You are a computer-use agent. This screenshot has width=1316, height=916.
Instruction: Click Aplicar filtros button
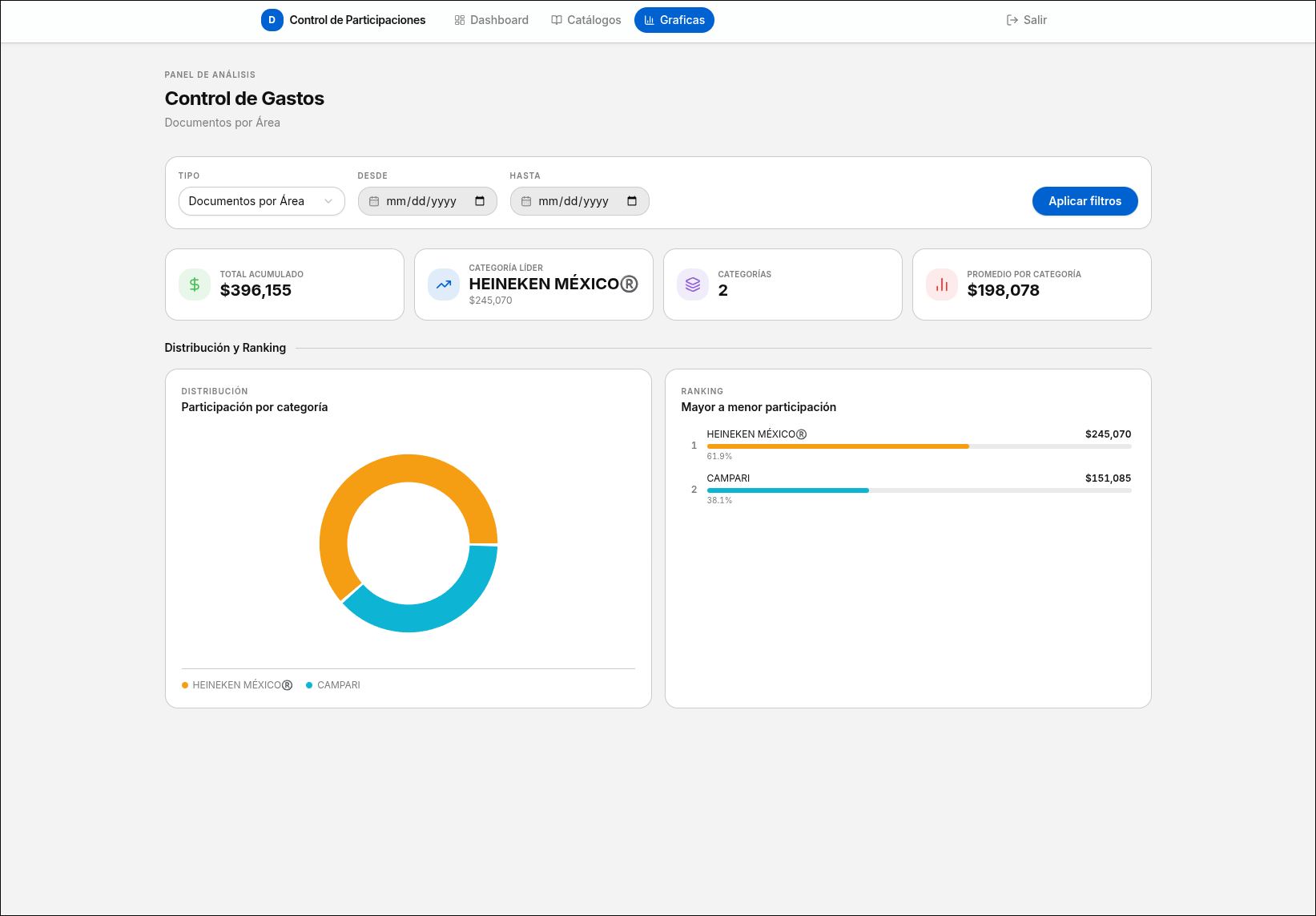click(1085, 201)
